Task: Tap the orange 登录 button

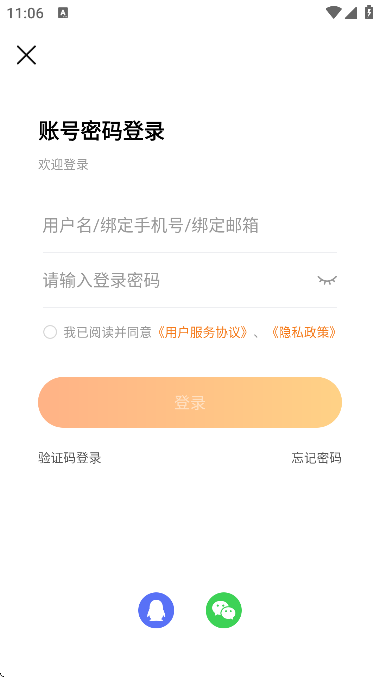Action: 190,402
